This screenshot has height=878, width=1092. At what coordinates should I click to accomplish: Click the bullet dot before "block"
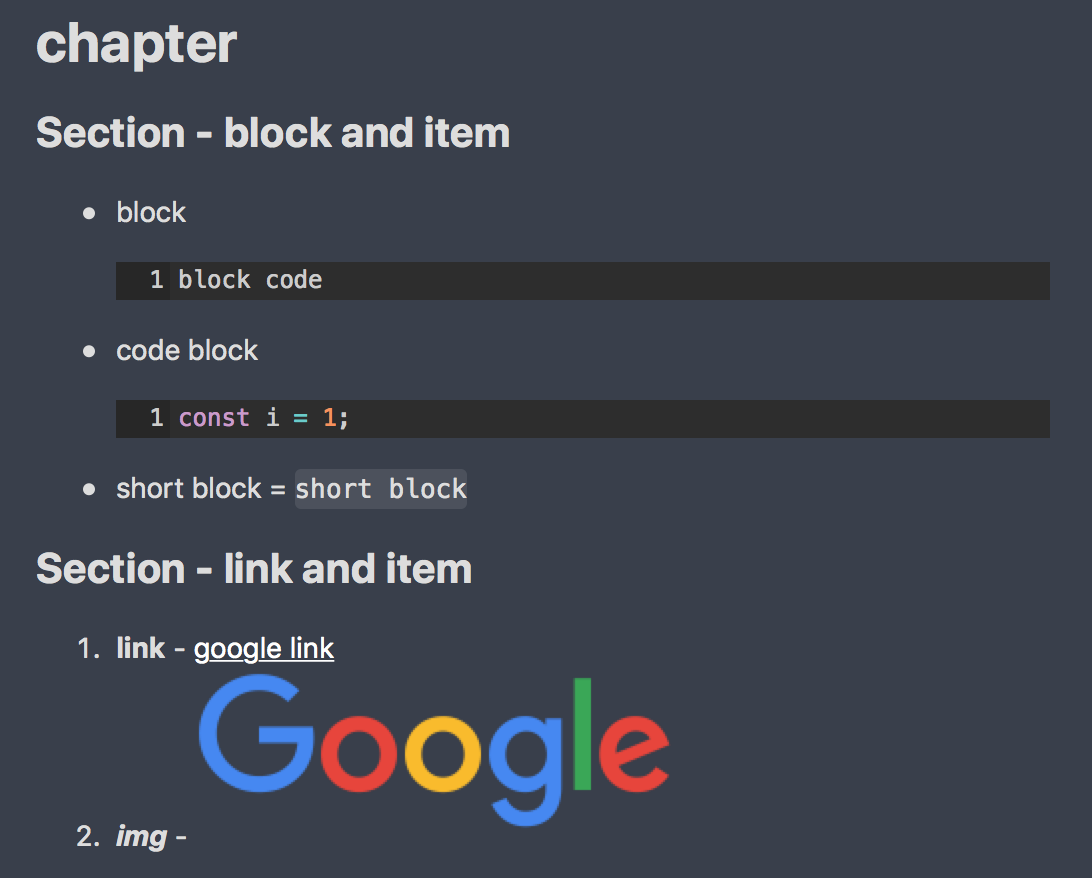pos(90,213)
